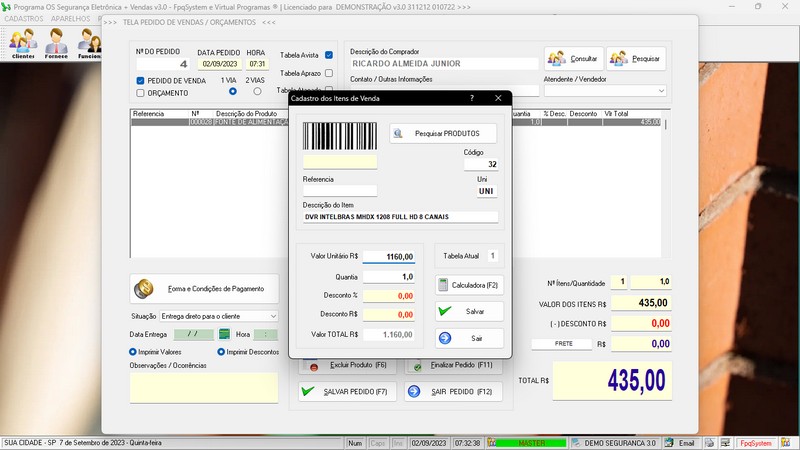Check the ORÇAMENTO checkbox
Image resolution: width=800 pixels, height=450 pixels.
141,93
